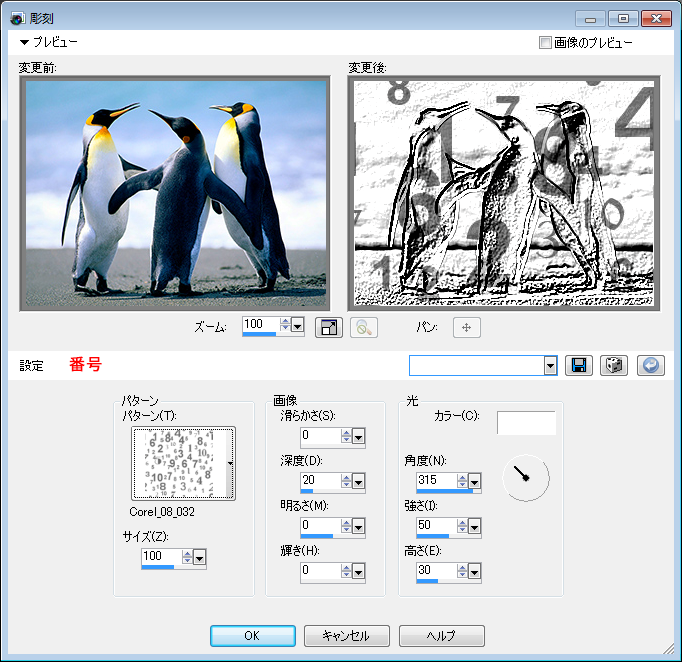This screenshot has width=682, height=662.
Task: Click the magnifier icon beside zoom
Action: (364, 327)
